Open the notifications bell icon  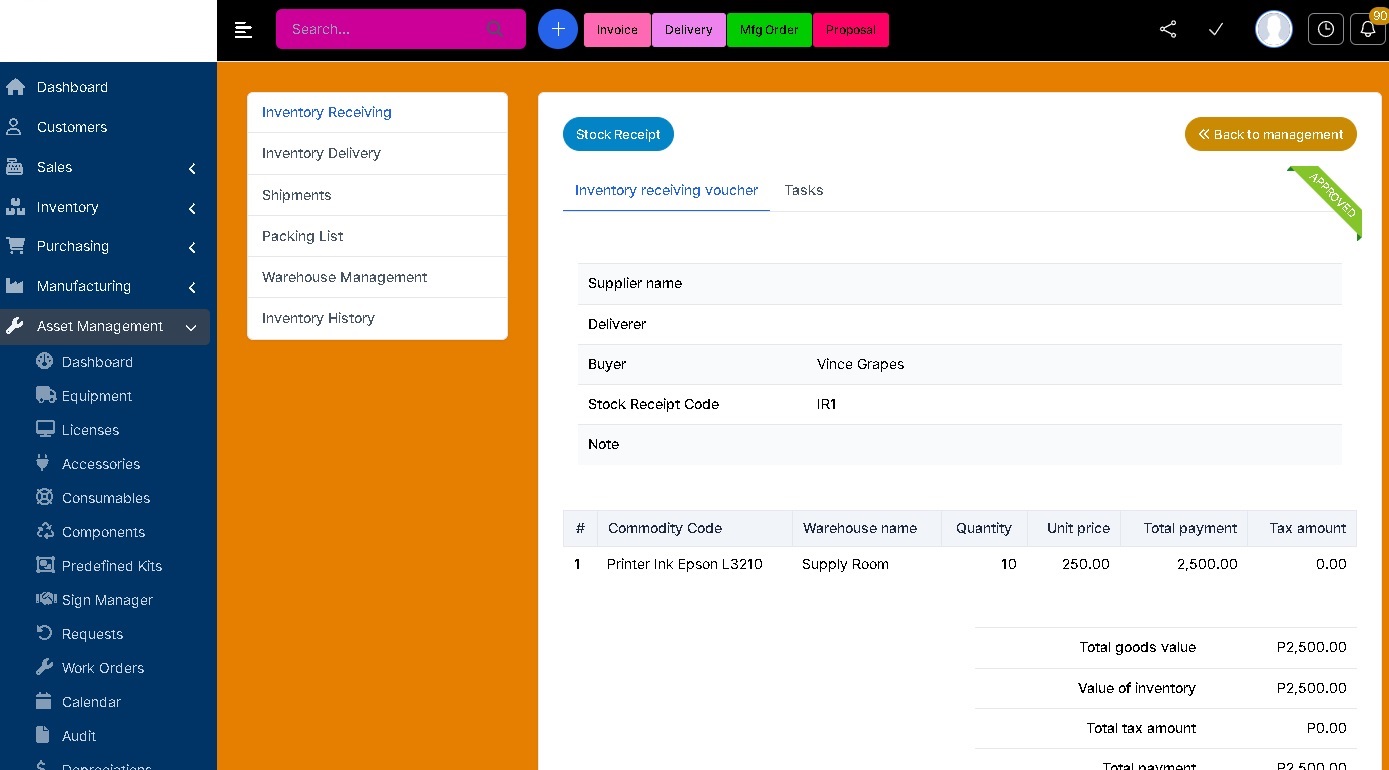pyautogui.click(x=1367, y=30)
